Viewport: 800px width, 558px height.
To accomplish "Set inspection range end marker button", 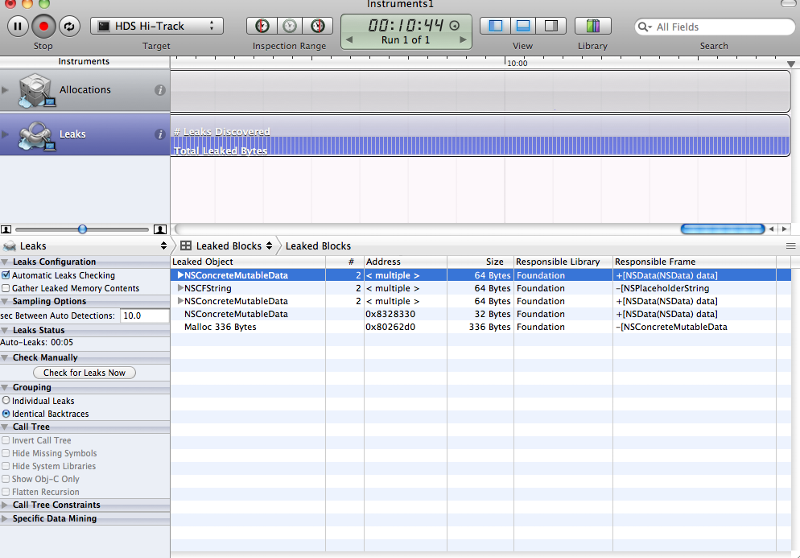I will [x=318, y=26].
